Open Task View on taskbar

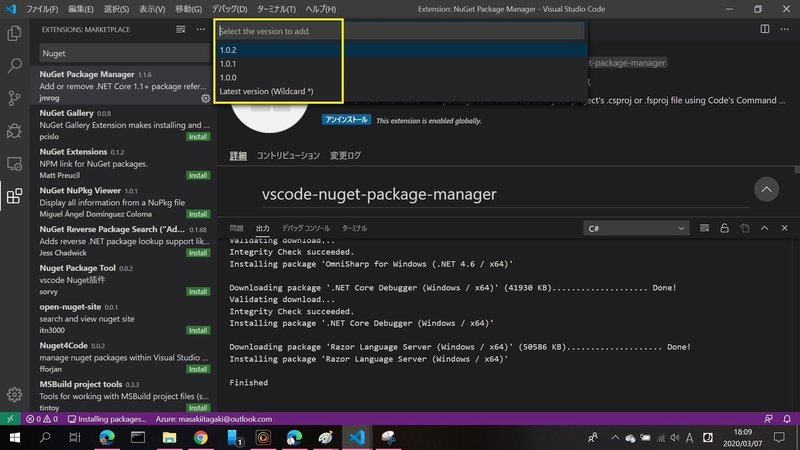74,438
